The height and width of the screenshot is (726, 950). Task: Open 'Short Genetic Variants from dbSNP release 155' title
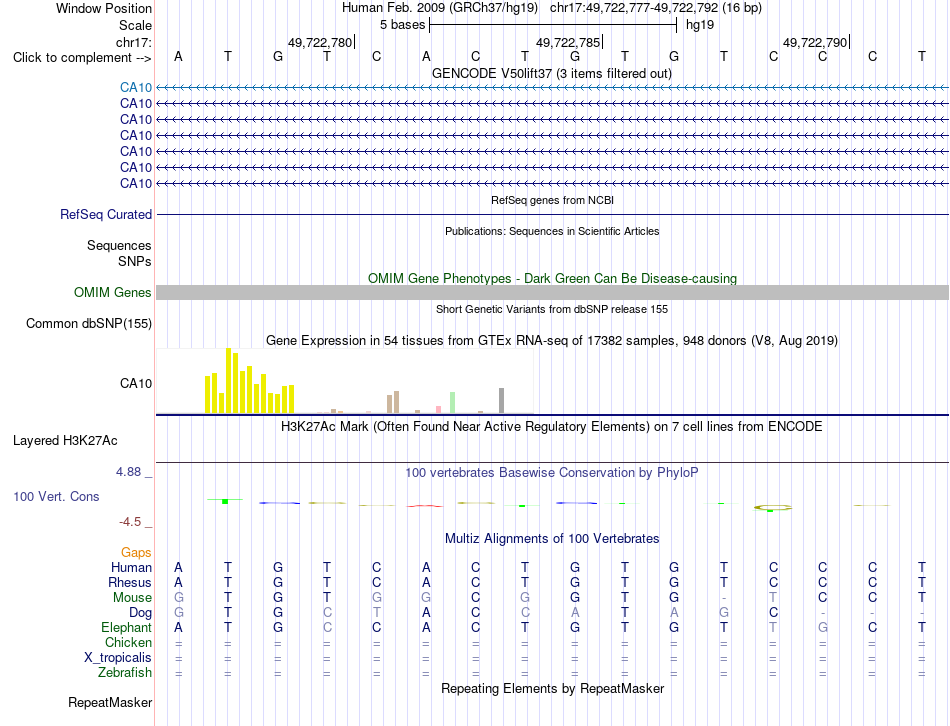(552, 309)
